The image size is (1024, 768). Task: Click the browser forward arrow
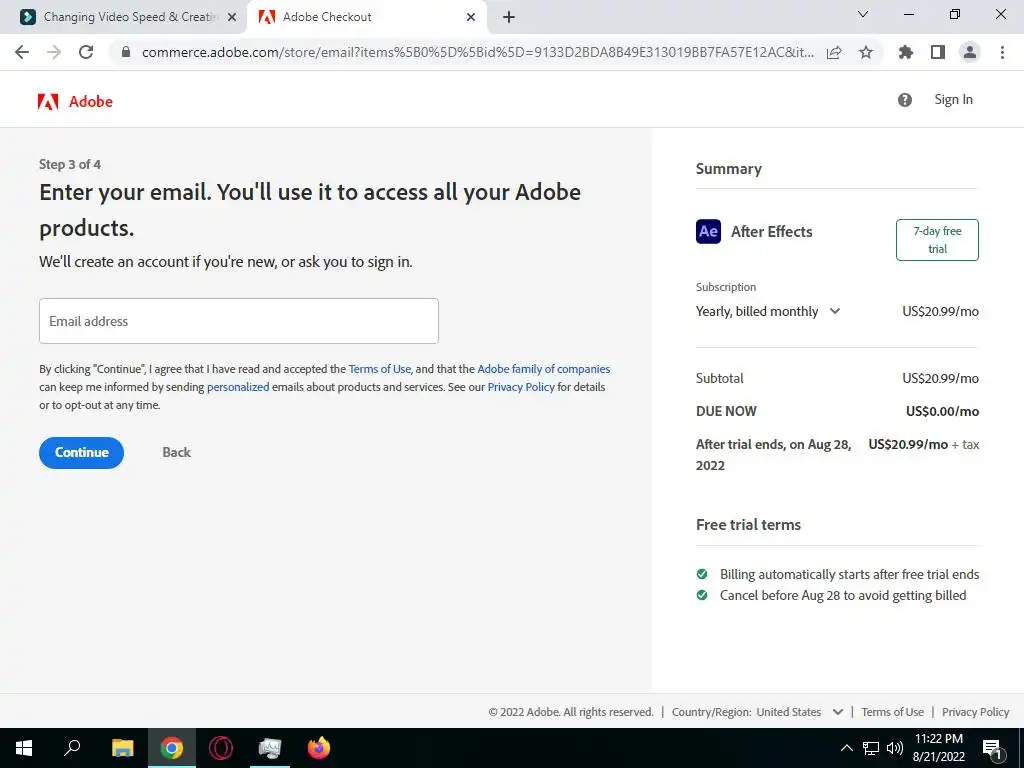coord(54,52)
